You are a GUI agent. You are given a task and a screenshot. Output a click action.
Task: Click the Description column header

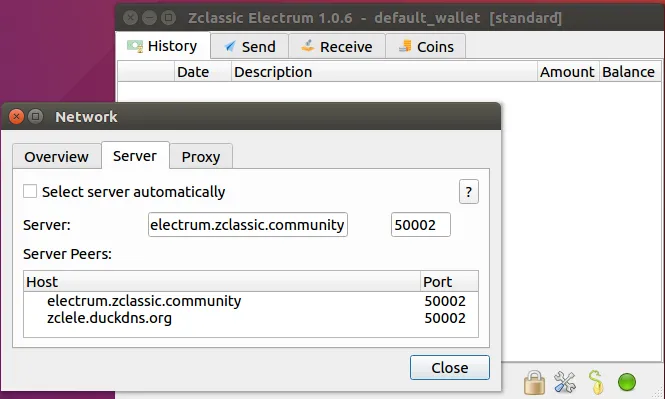[384, 72]
